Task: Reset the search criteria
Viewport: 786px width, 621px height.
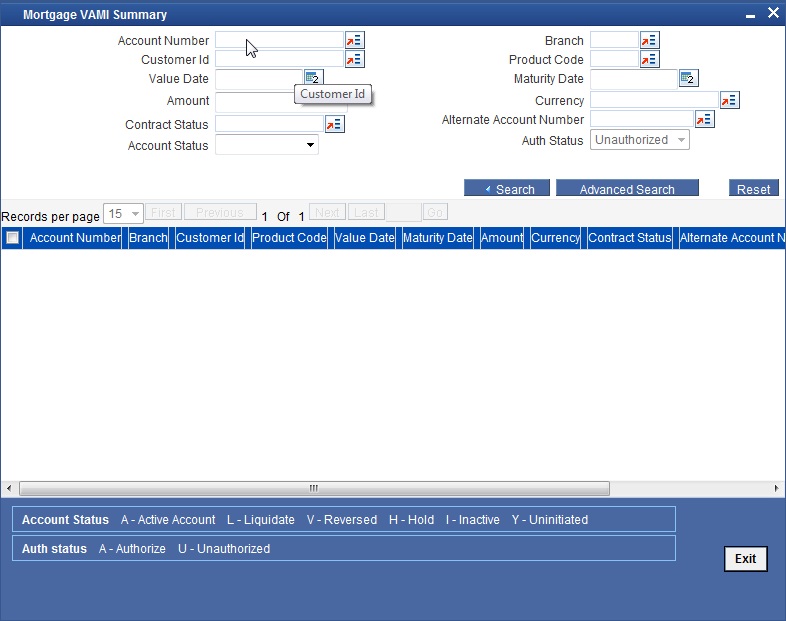Action: [x=753, y=188]
